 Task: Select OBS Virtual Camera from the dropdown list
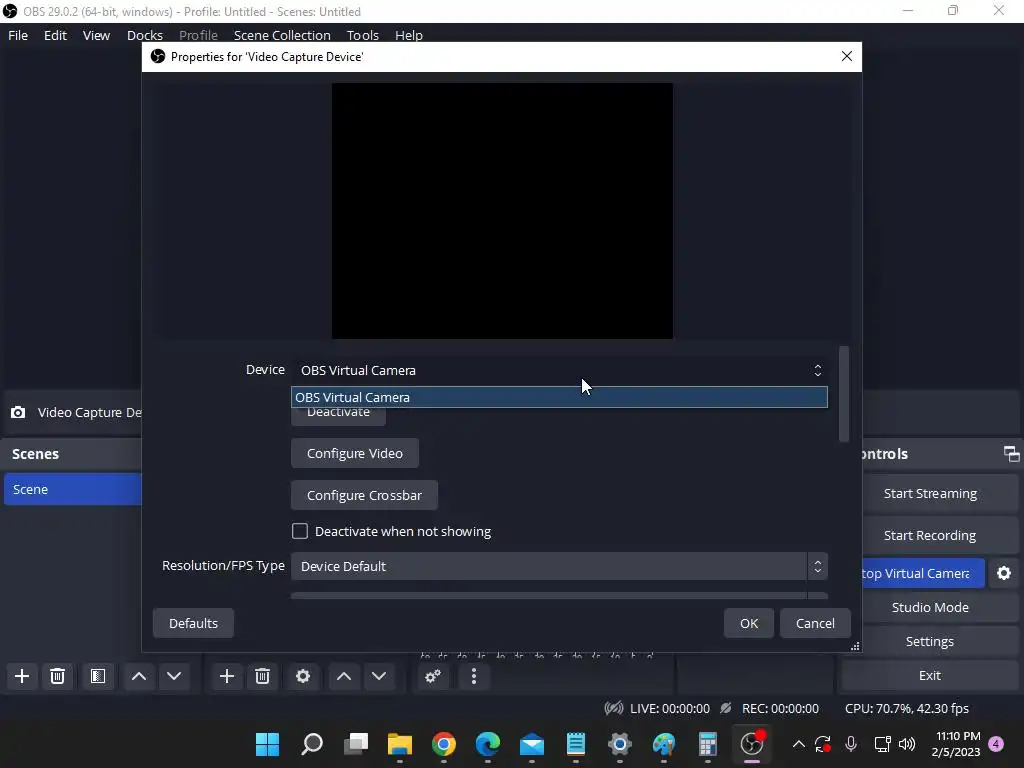pos(559,397)
